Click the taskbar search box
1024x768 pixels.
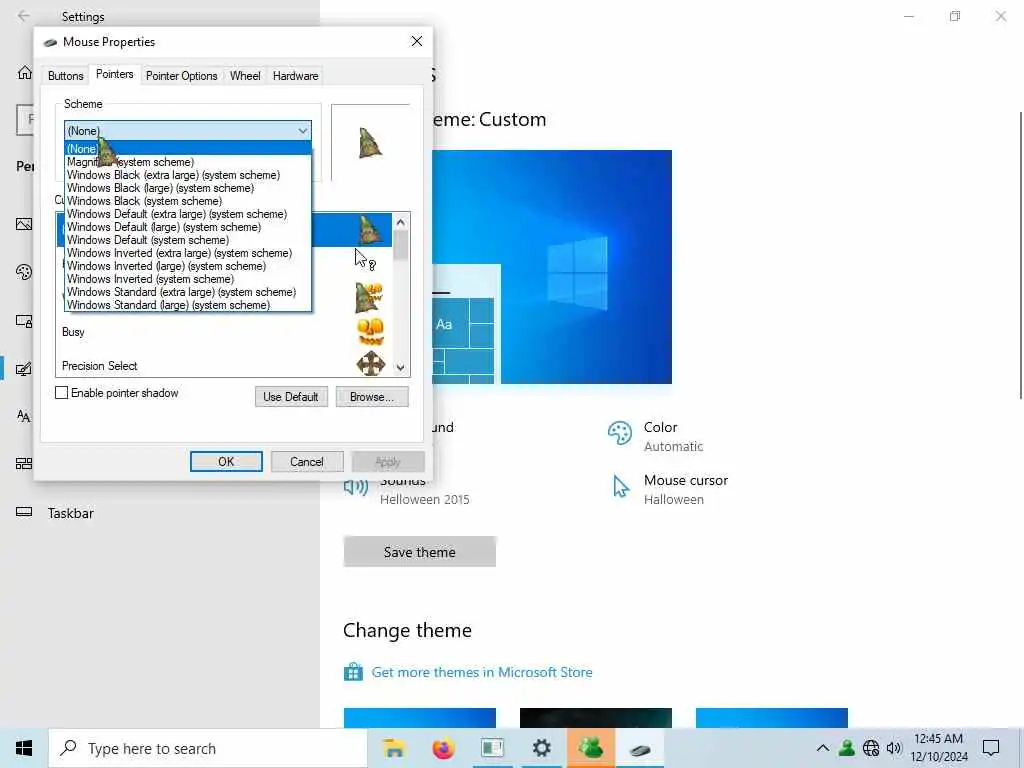tap(208, 748)
